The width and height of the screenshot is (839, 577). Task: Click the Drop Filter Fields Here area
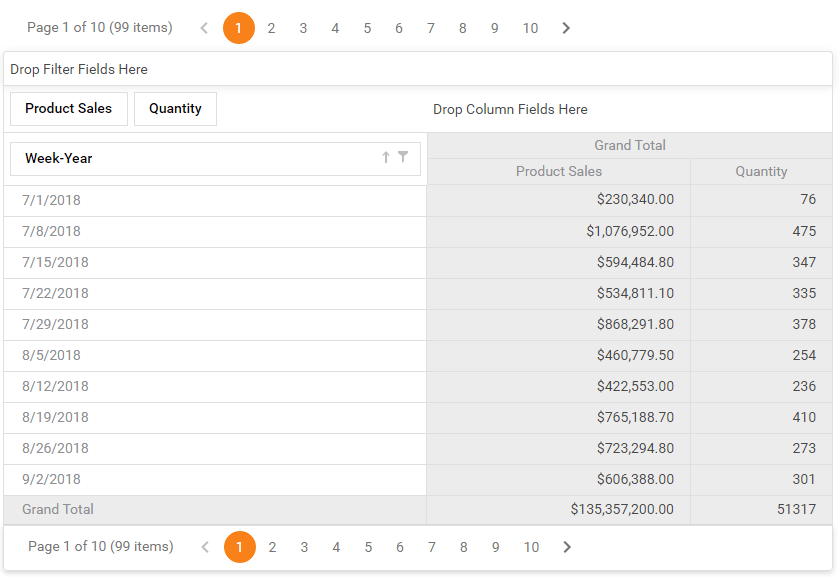418,69
